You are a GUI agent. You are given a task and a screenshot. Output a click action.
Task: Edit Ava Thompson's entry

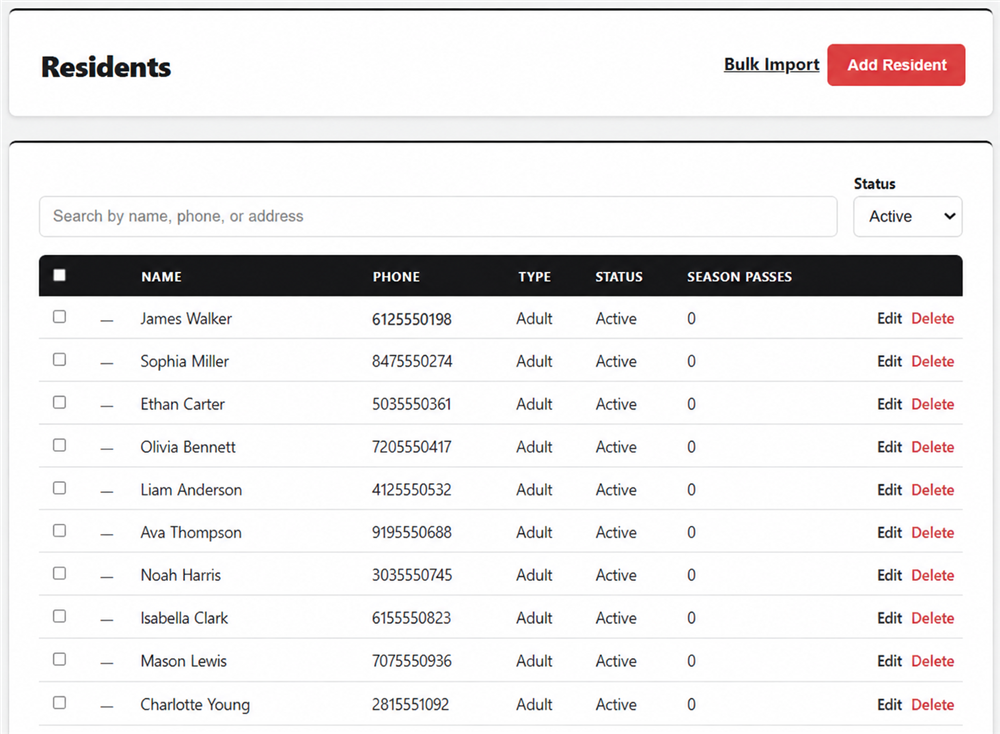pos(889,532)
